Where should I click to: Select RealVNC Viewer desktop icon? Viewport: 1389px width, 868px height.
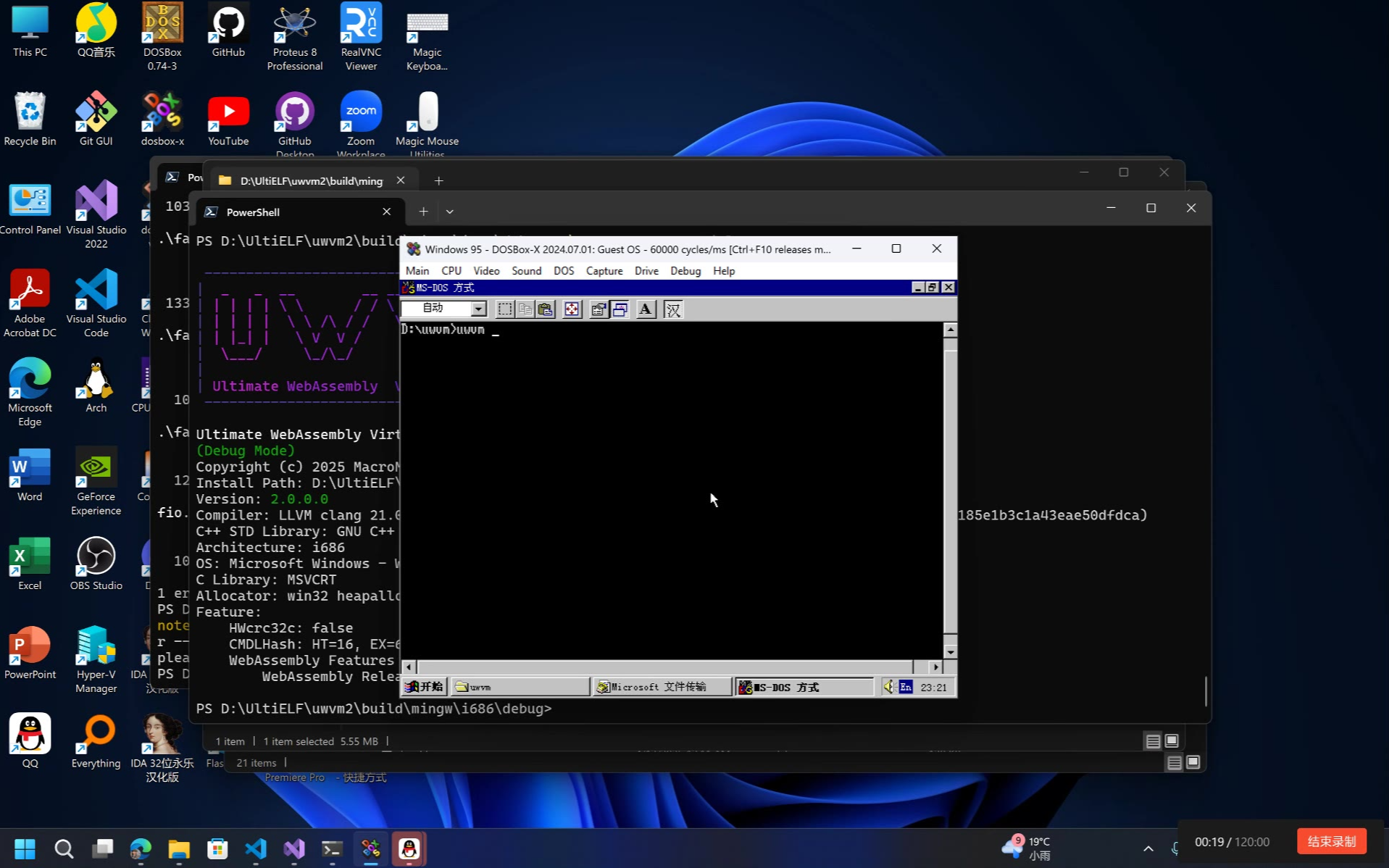tap(361, 38)
